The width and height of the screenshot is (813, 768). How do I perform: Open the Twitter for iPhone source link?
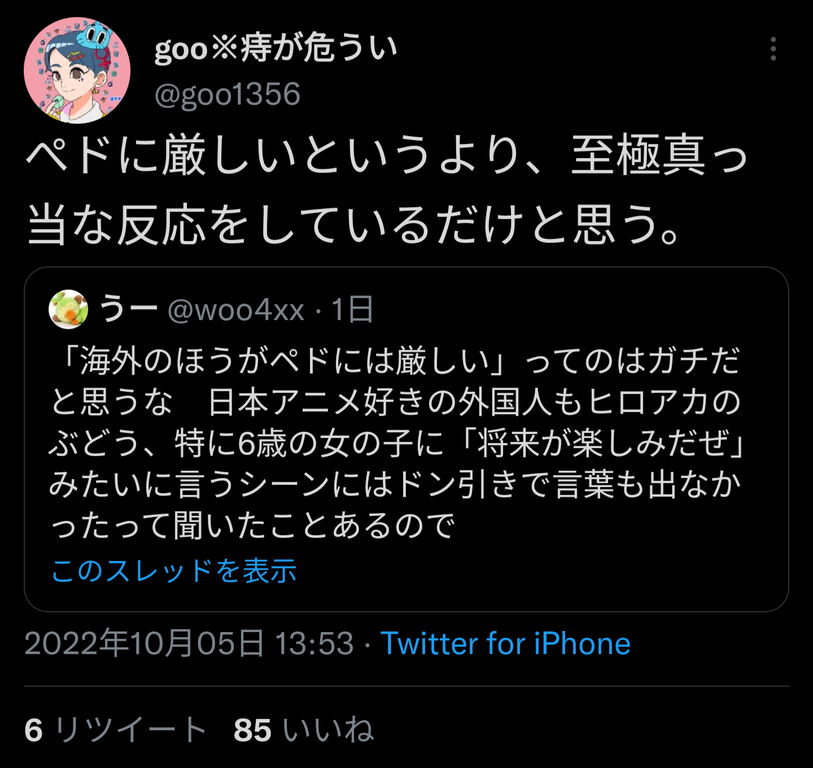click(506, 644)
